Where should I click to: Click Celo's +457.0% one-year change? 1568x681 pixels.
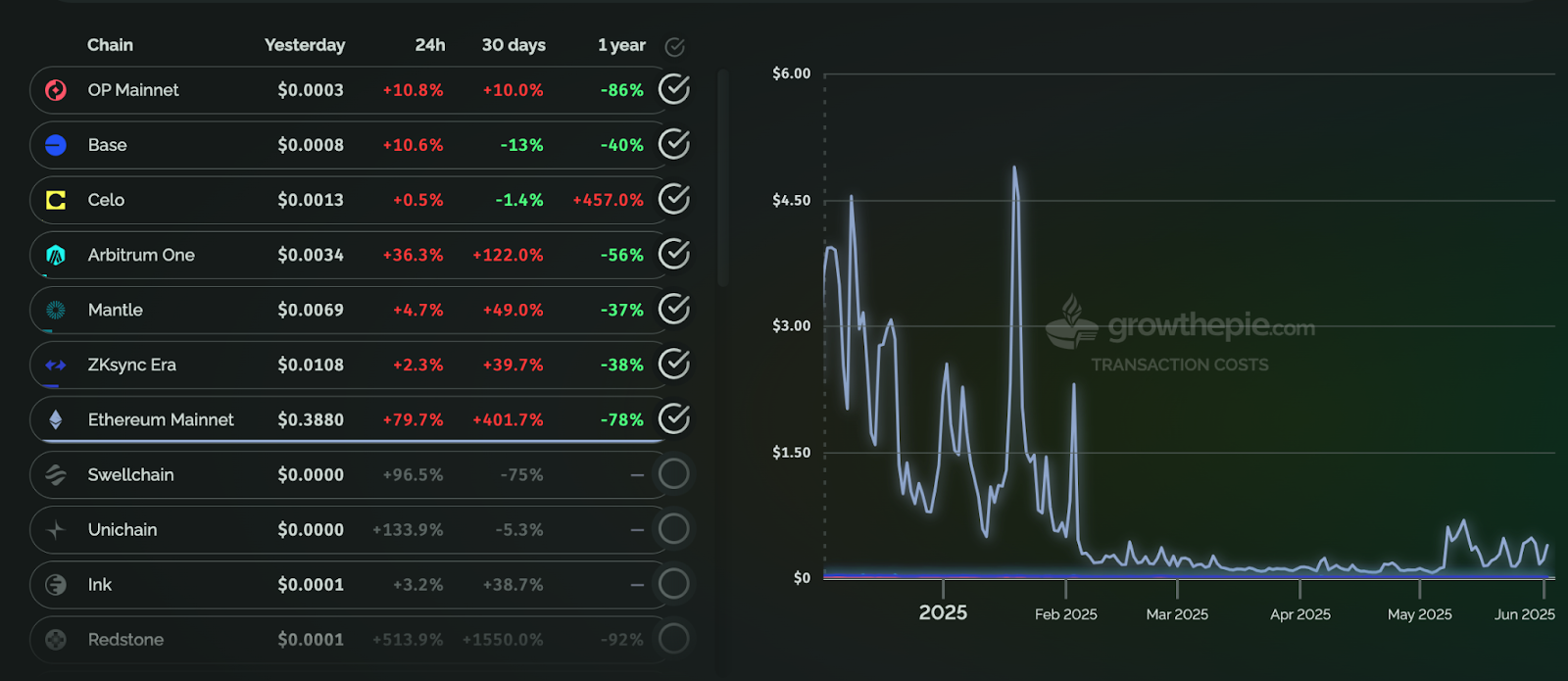point(608,200)
